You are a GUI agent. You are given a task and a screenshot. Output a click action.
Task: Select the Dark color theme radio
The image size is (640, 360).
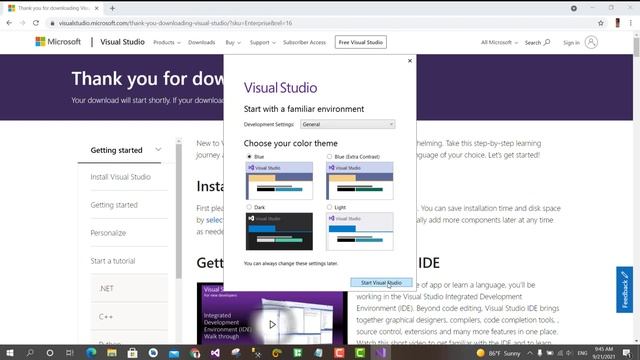point(249,207)
